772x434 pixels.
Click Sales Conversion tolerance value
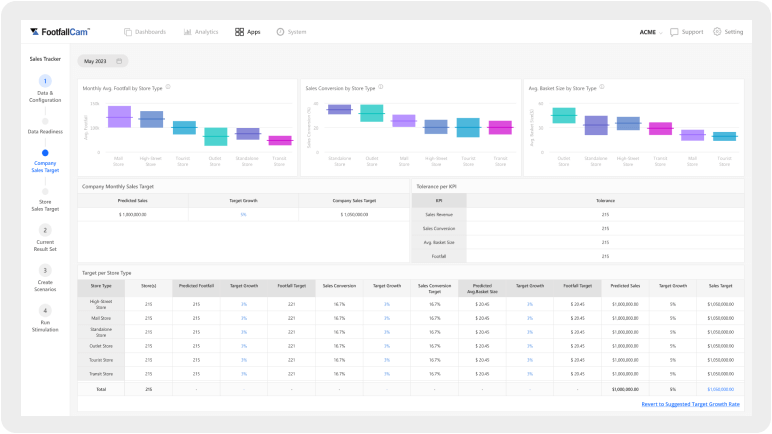(605, 229)
